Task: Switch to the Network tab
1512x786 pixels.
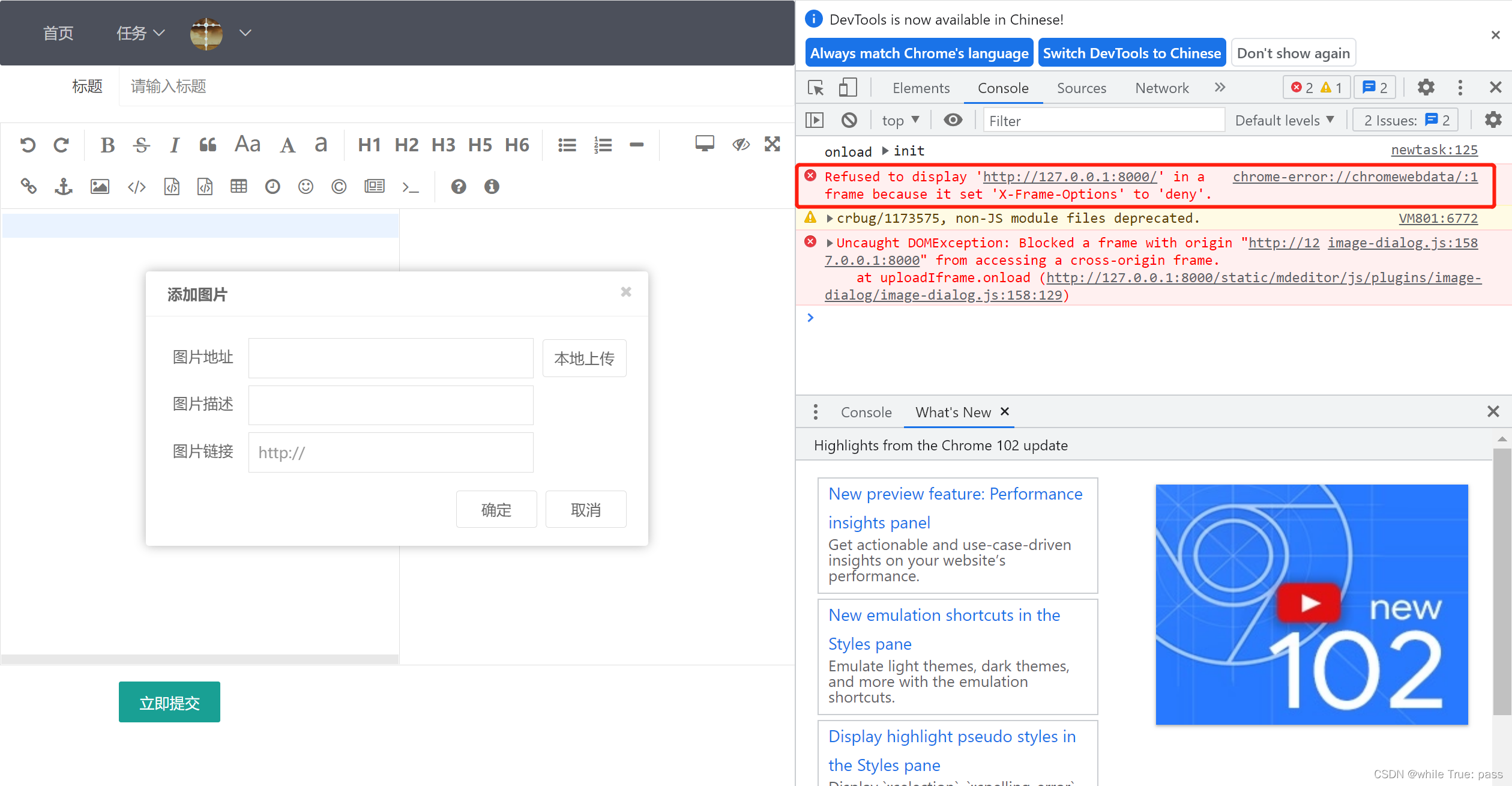Action: (x=1161, y=88)
